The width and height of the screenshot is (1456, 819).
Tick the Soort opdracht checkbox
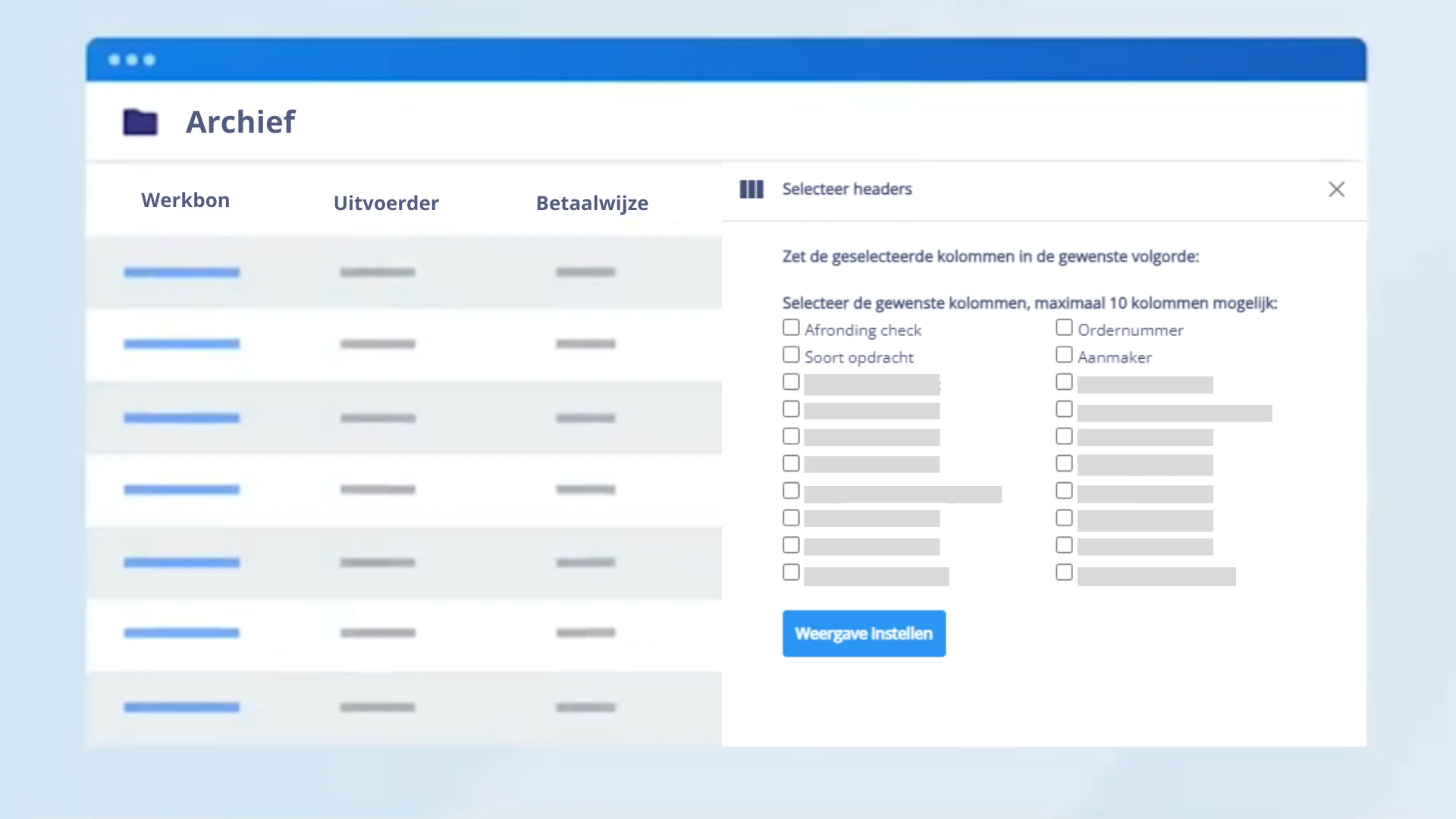791,355
